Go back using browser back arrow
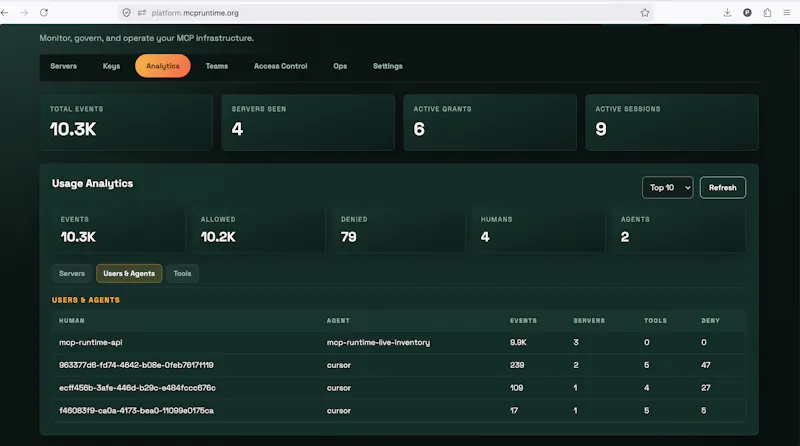The height and width of the screenshot is (446, 800). point(5,13)
